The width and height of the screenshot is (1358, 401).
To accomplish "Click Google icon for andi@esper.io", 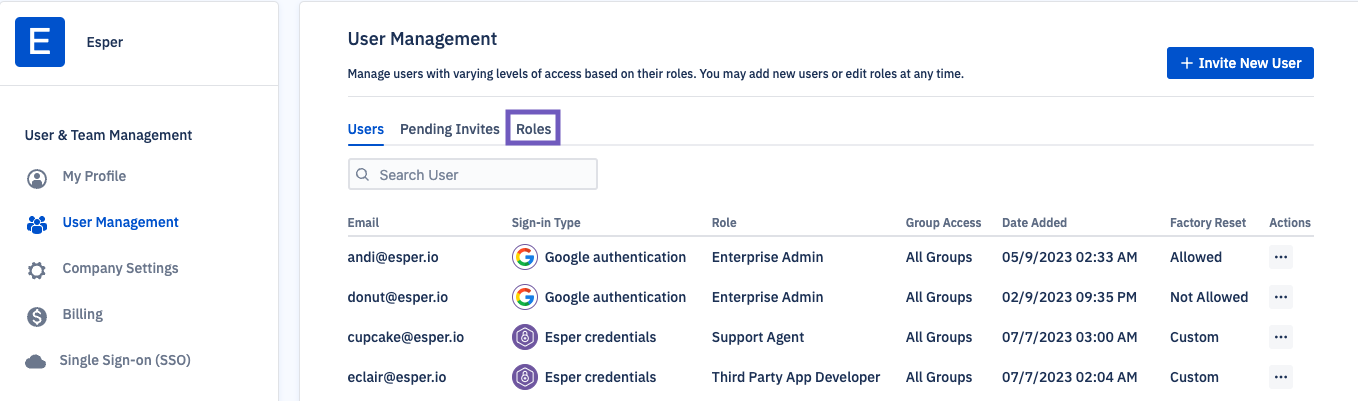I will coord(524,257).
